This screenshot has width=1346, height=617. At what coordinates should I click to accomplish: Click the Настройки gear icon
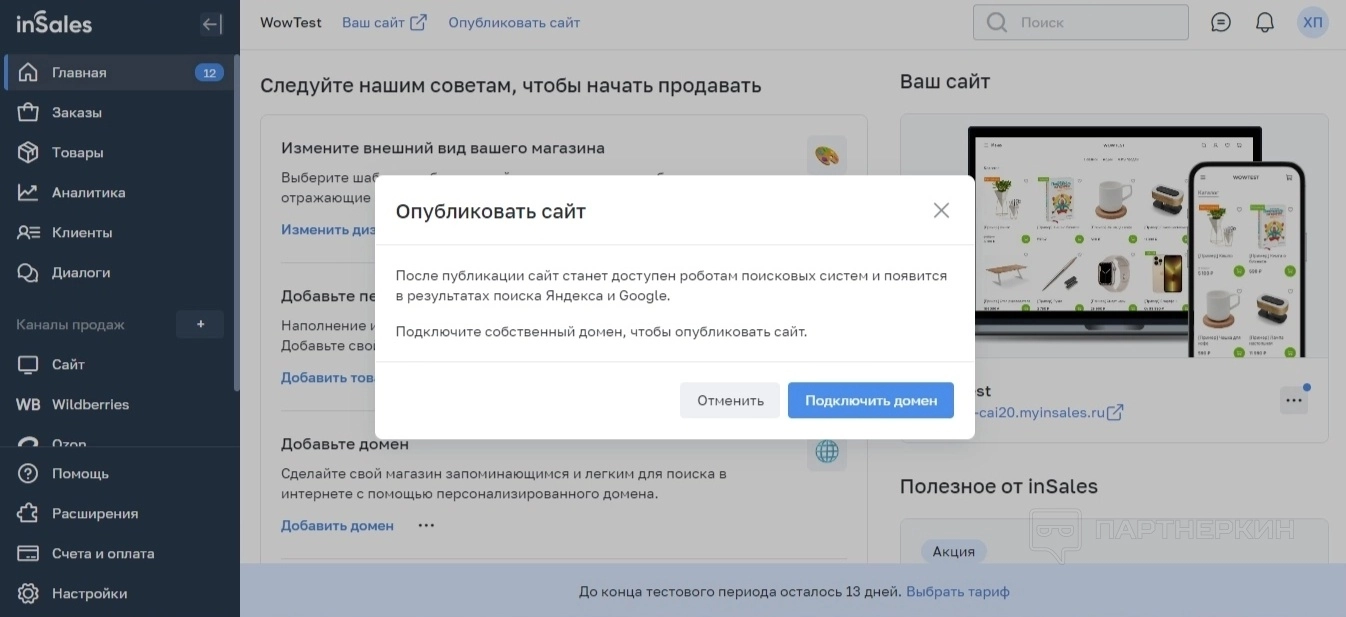coord(28,593)
